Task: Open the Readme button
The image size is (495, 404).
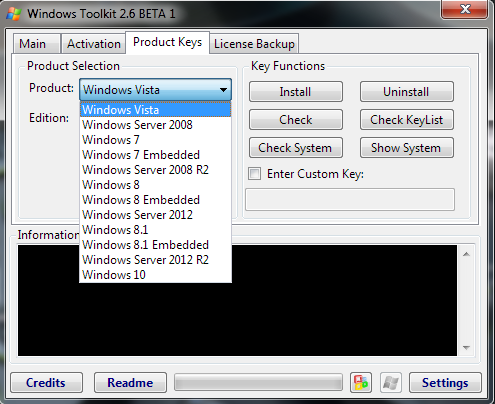Action: coord(130,383)
